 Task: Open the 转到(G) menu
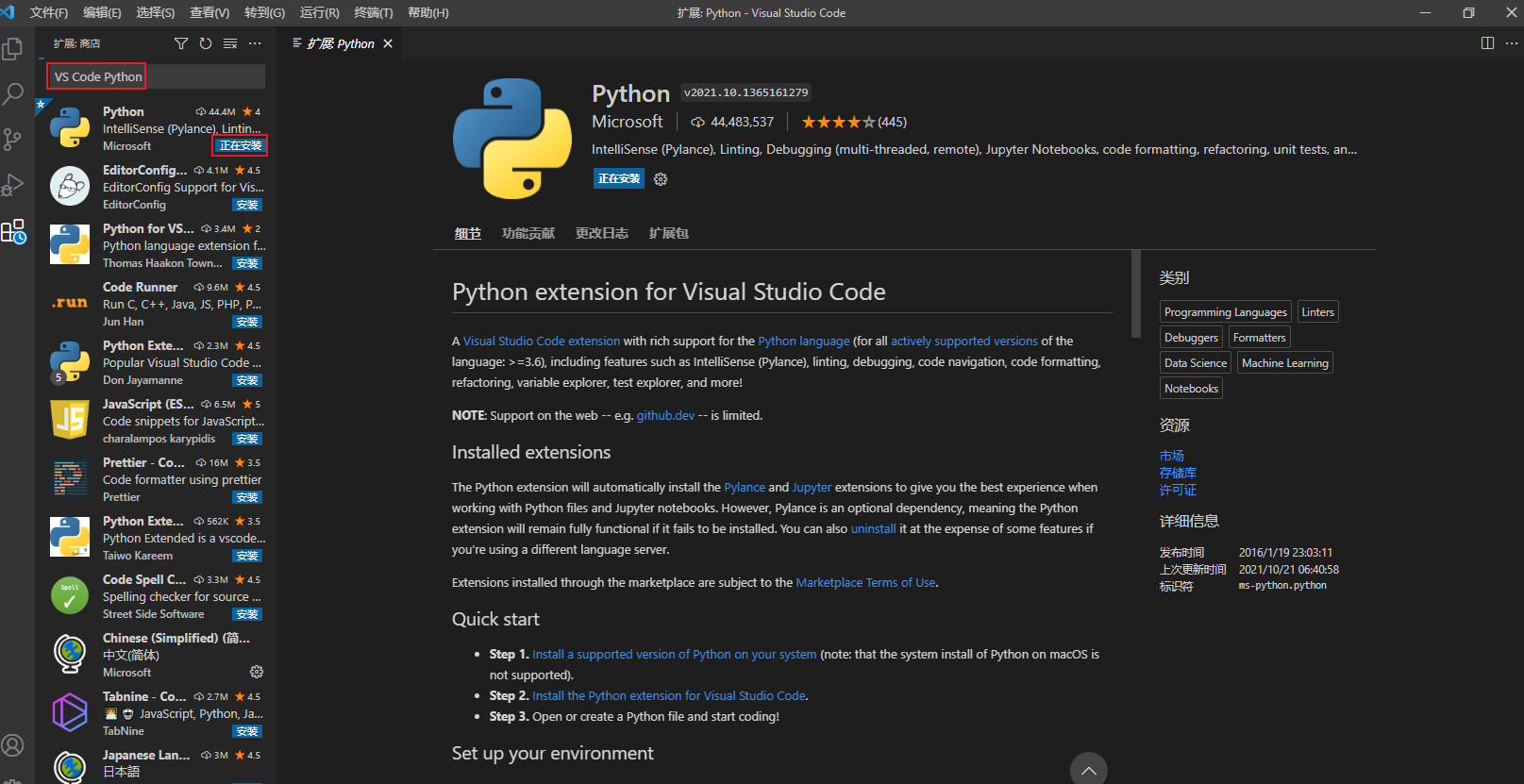point(265,12)
